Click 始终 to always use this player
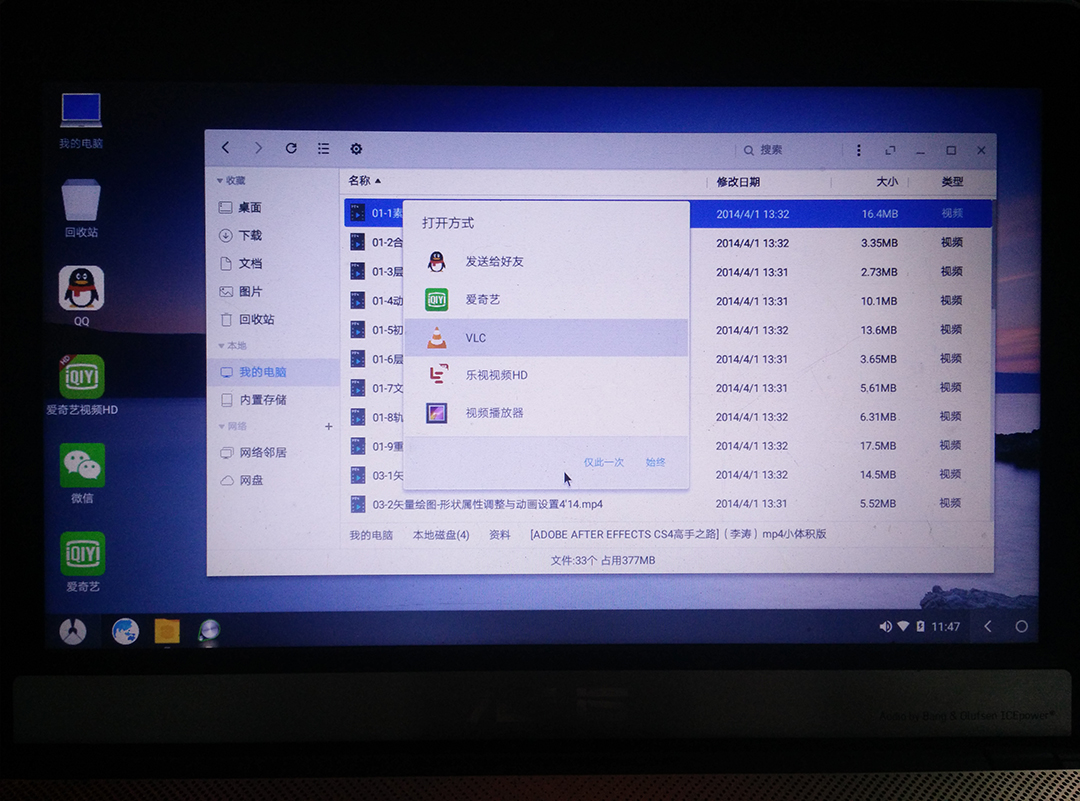 657,462
